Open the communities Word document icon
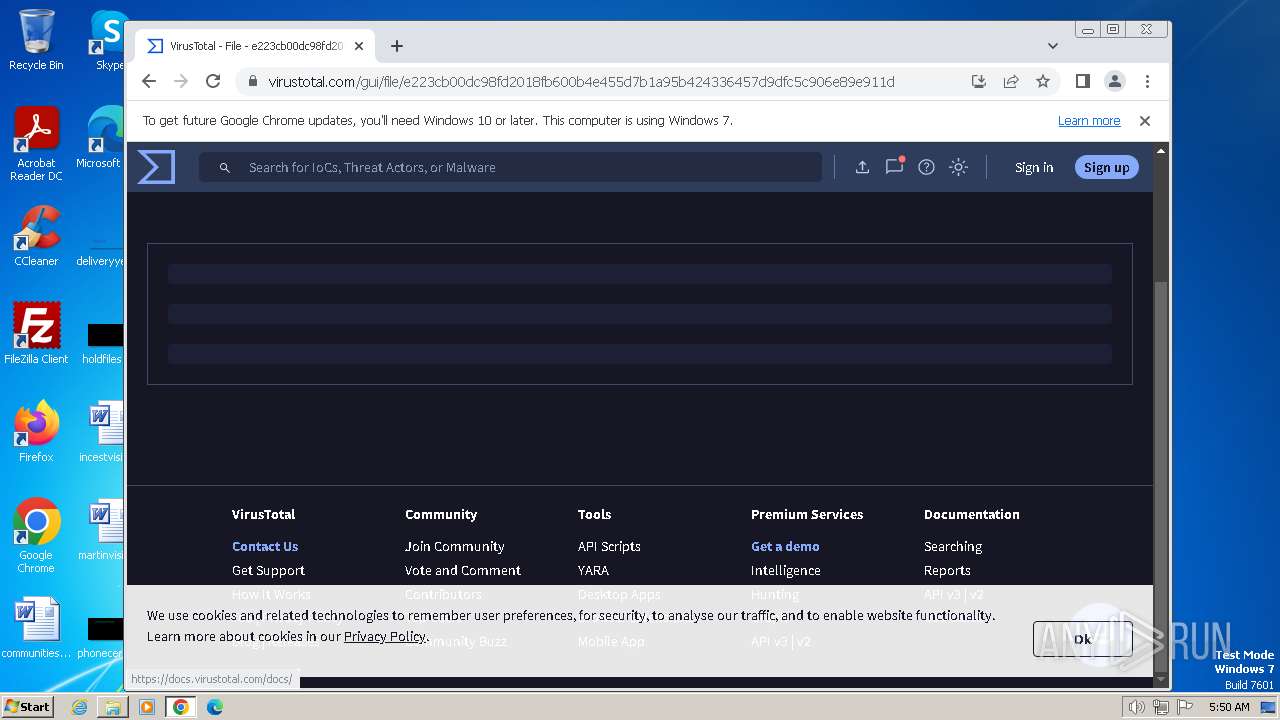This screenshot has width=1280, height=720. (36, 629)
